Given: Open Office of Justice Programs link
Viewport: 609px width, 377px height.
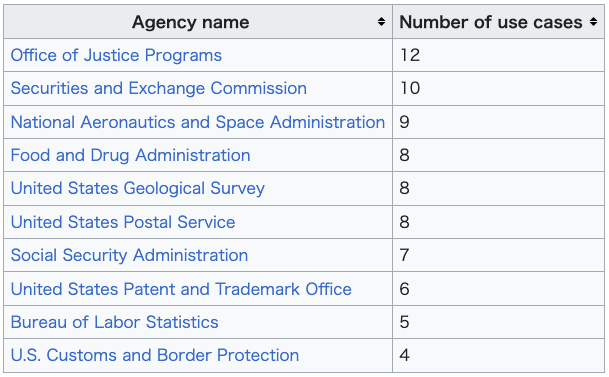Looking at the screenshot, I should pos(116,55).
